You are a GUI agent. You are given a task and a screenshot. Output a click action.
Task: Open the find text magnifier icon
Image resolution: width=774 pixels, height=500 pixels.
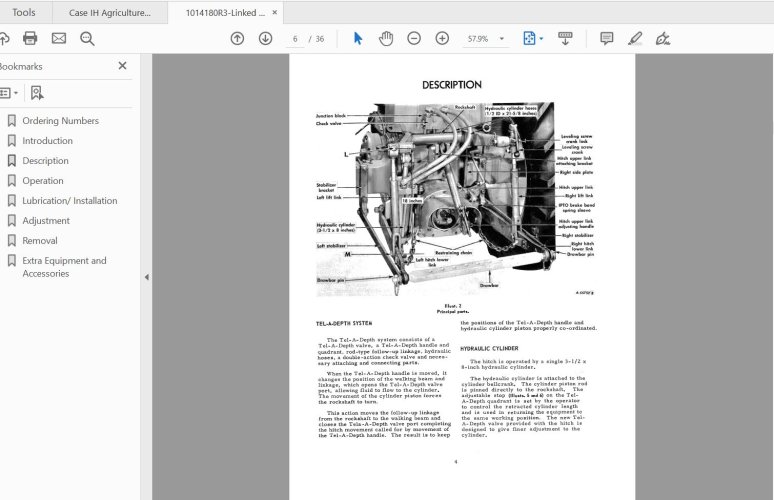point(87,38)
